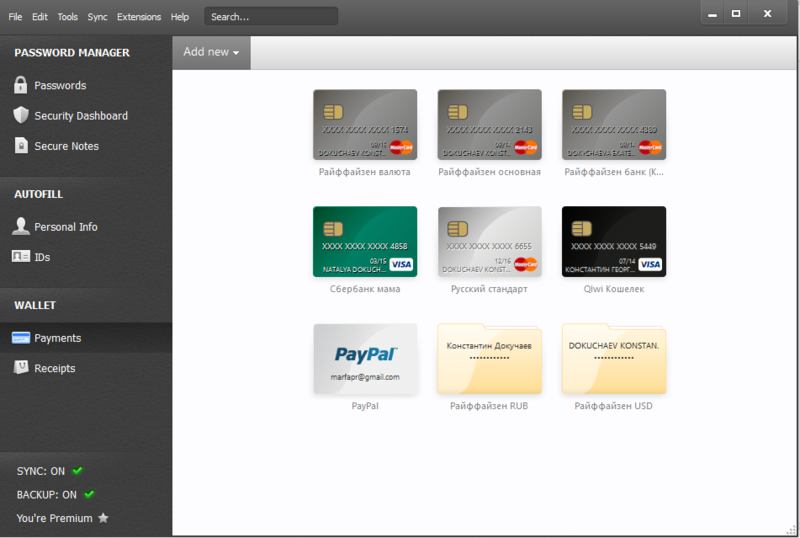Click the Райффайзен USD caption

(614, 406)
